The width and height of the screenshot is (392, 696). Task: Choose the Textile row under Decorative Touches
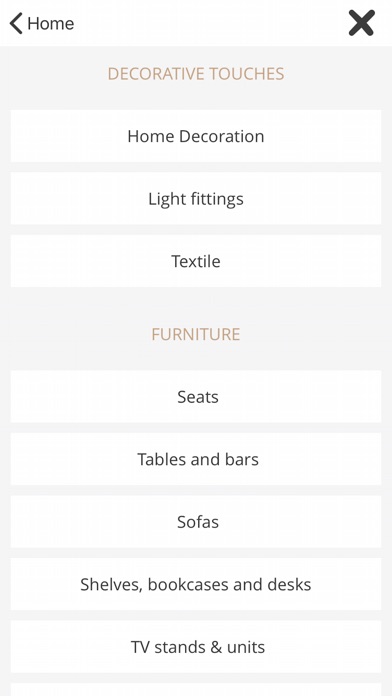(x=196, y=261)
